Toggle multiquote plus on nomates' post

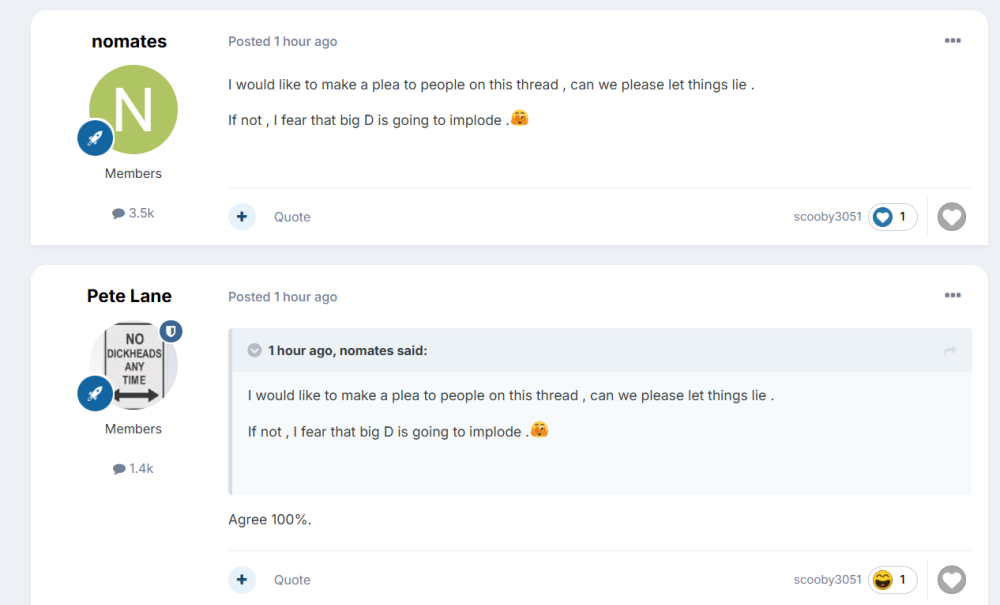point(242,217)
